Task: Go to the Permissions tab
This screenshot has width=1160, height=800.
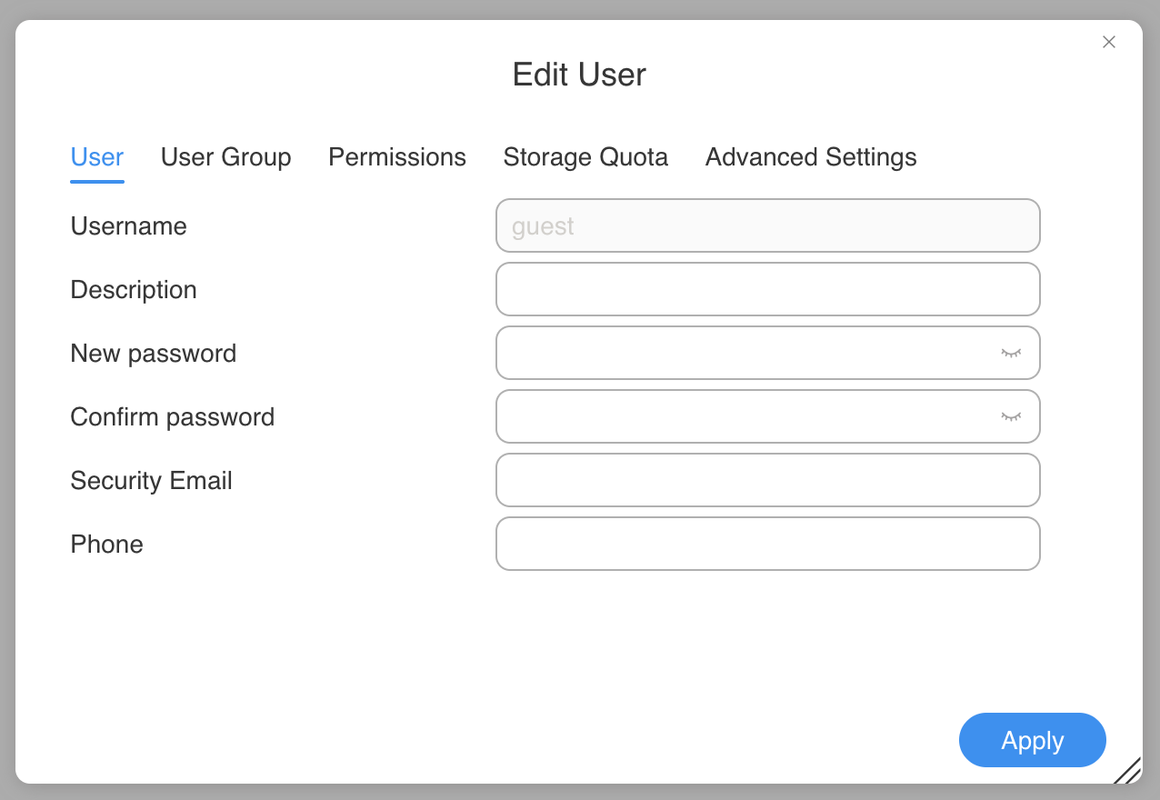Action: [397, 157]
